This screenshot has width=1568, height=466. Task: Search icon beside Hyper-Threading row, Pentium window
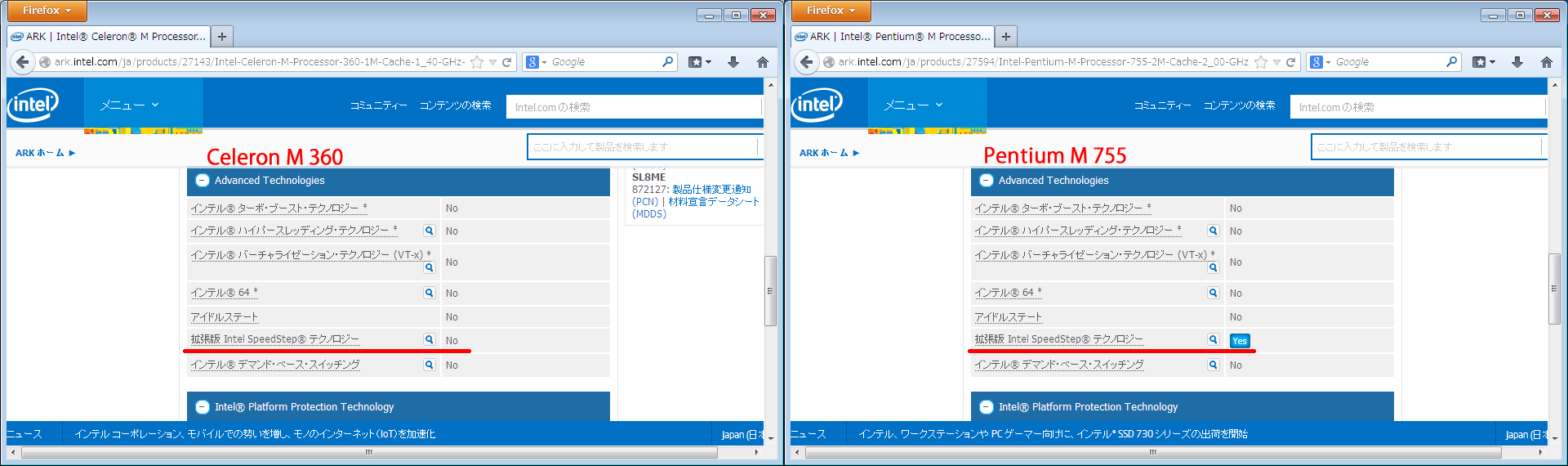coord(1214,231)
